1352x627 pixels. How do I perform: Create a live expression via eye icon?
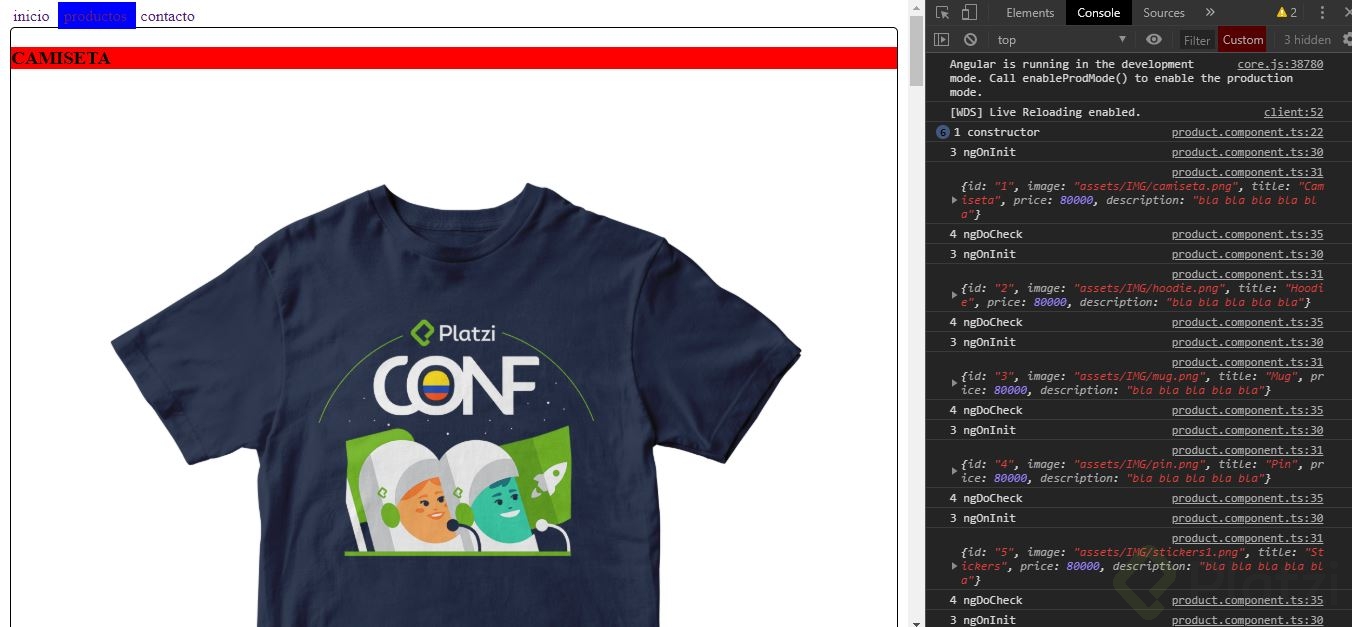click(x=1154, y=40)
